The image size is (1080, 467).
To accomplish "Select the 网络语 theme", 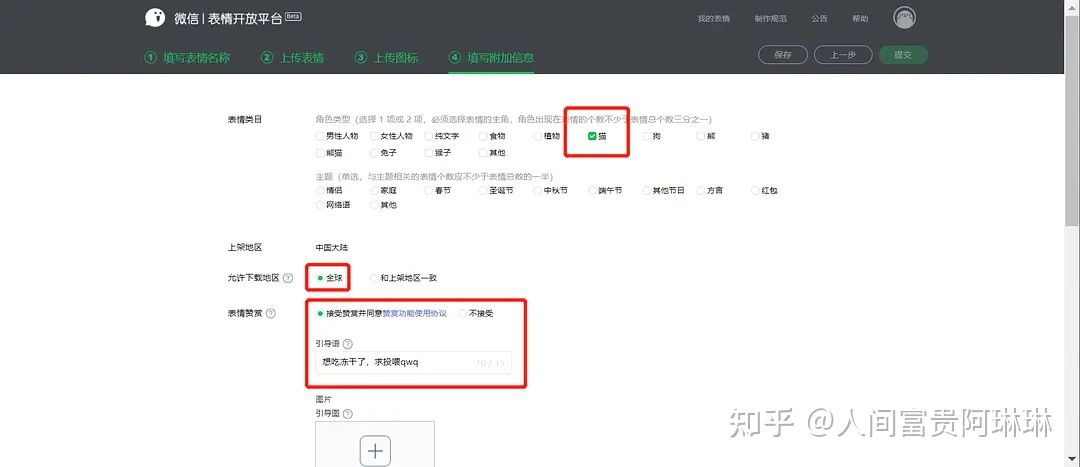I will coord(320,205).
